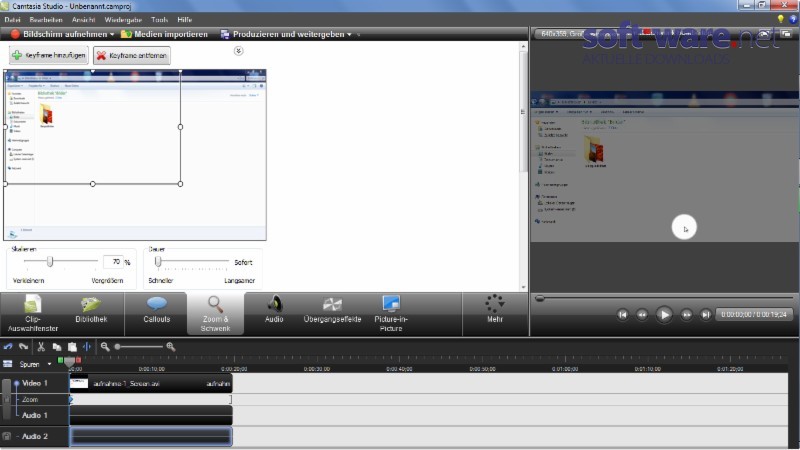Open the Tools menu
The image size is (800, 450).
pos(159,20)
